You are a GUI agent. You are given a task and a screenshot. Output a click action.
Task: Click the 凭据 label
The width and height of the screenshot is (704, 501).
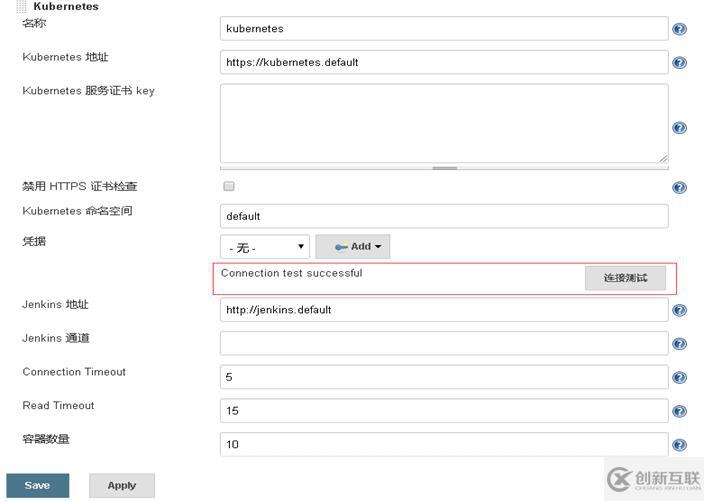pos(34,241)
